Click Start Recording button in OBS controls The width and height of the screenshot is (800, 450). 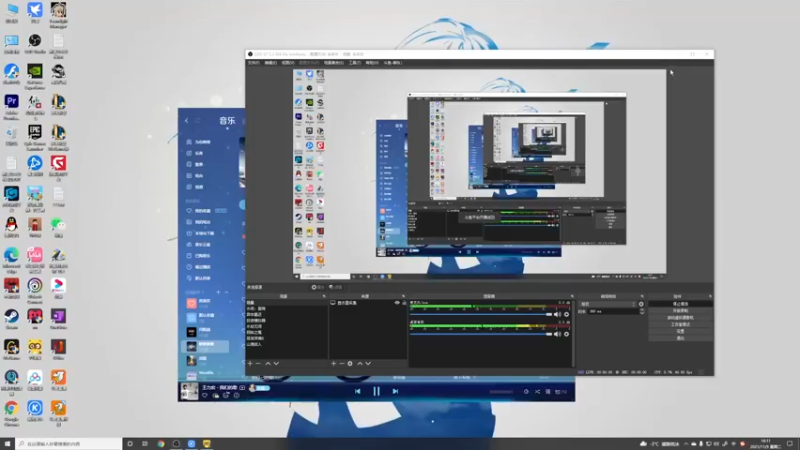click(x=681, y=311)
